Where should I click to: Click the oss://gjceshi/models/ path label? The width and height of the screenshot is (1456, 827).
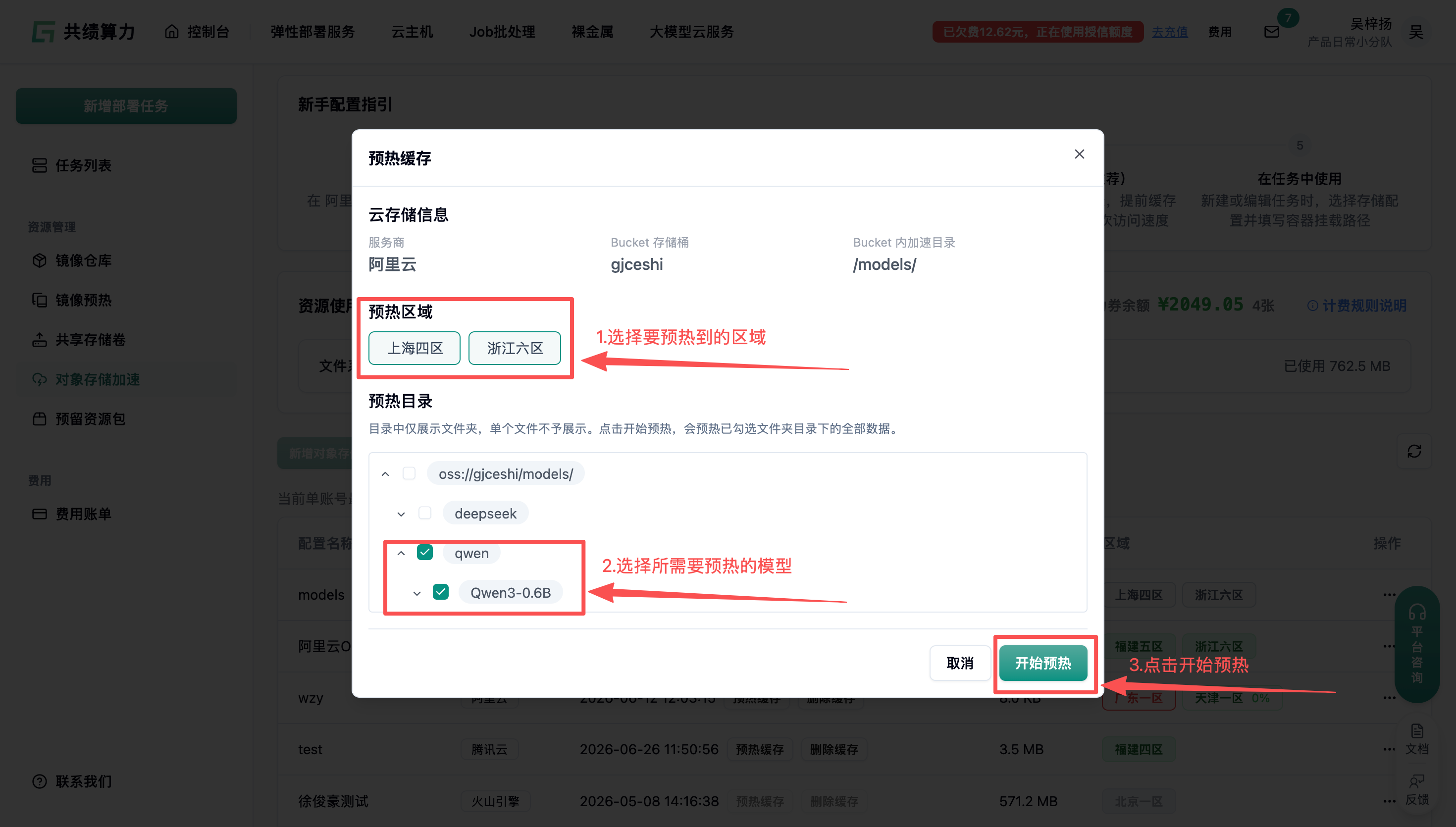click(x=506, y=473)
